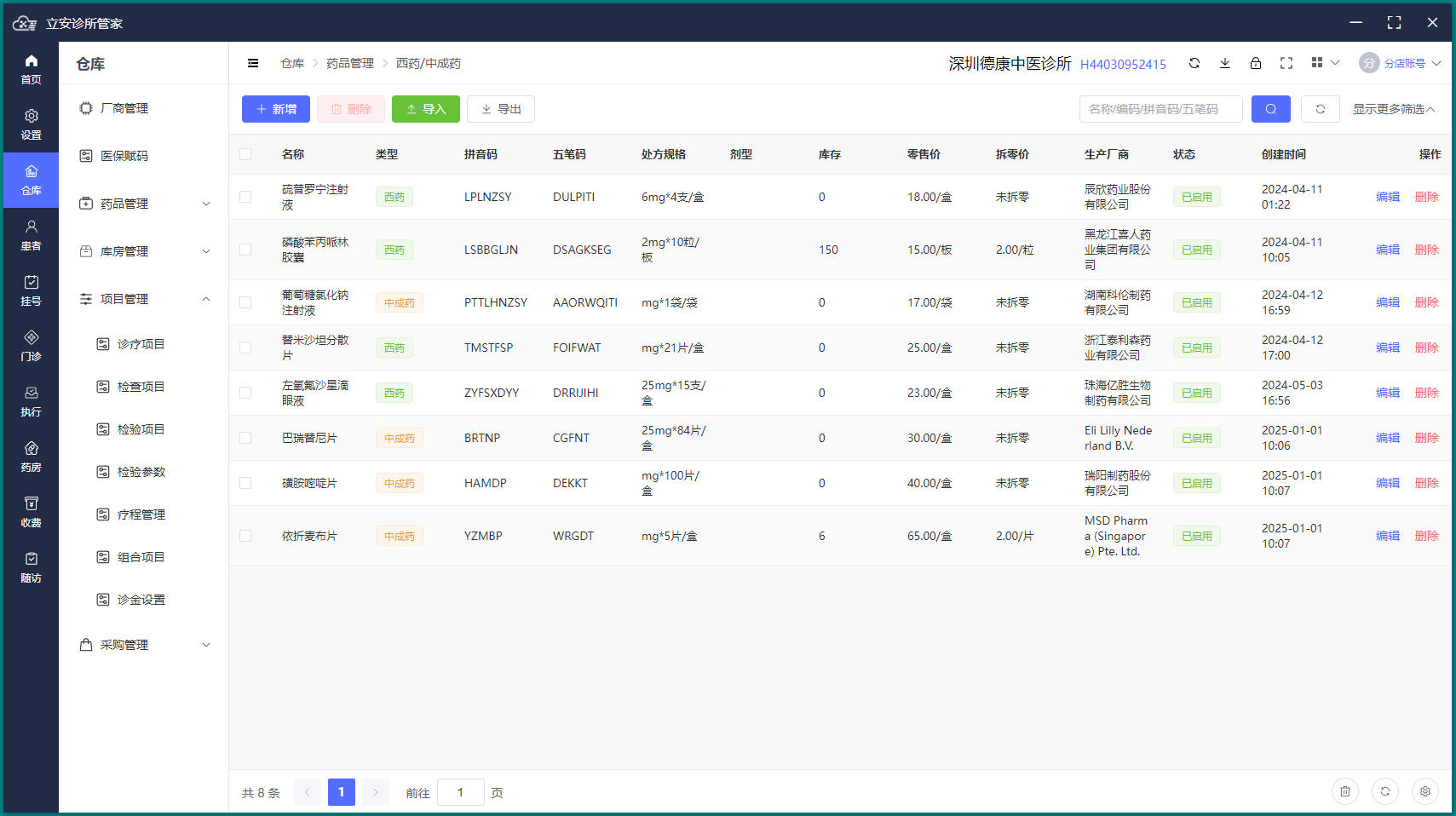1456x816 pixels.
Task: Focus the 名称/编码/拼音码/五笔码 search field
Action: pos(1161,109)
